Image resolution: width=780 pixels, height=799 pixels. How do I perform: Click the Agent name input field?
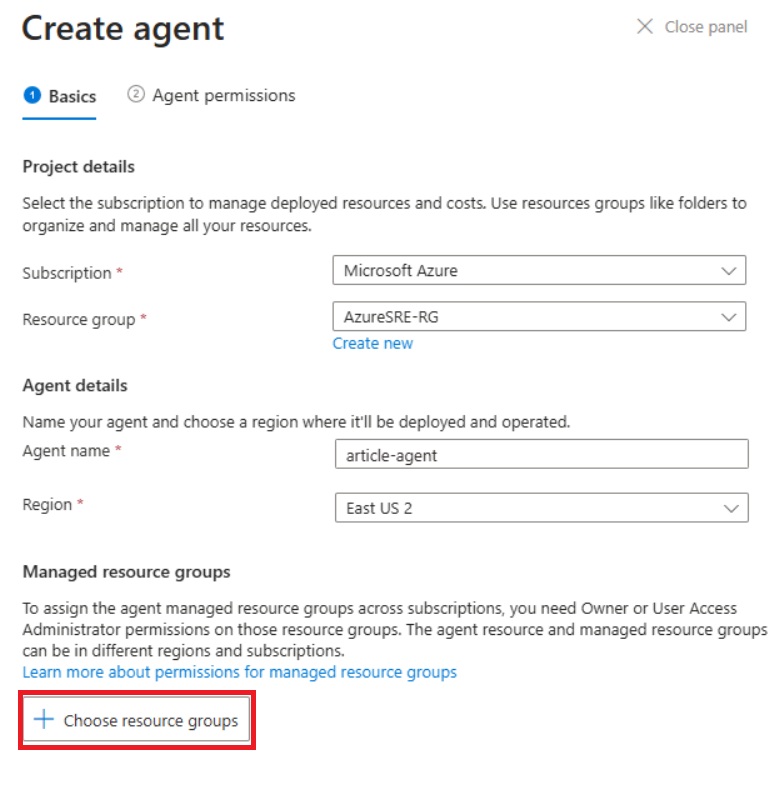540,454
